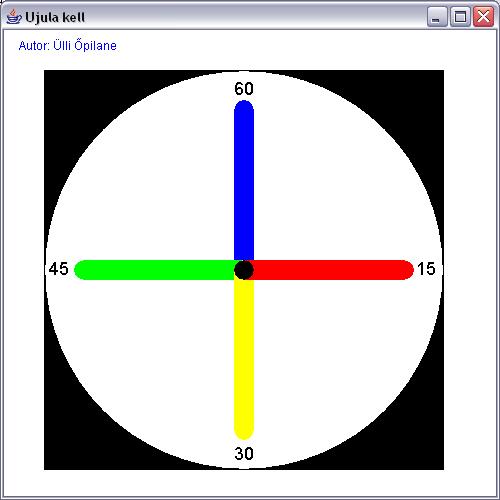Click the blue clock hand pointing to 60

coord(244,180)
